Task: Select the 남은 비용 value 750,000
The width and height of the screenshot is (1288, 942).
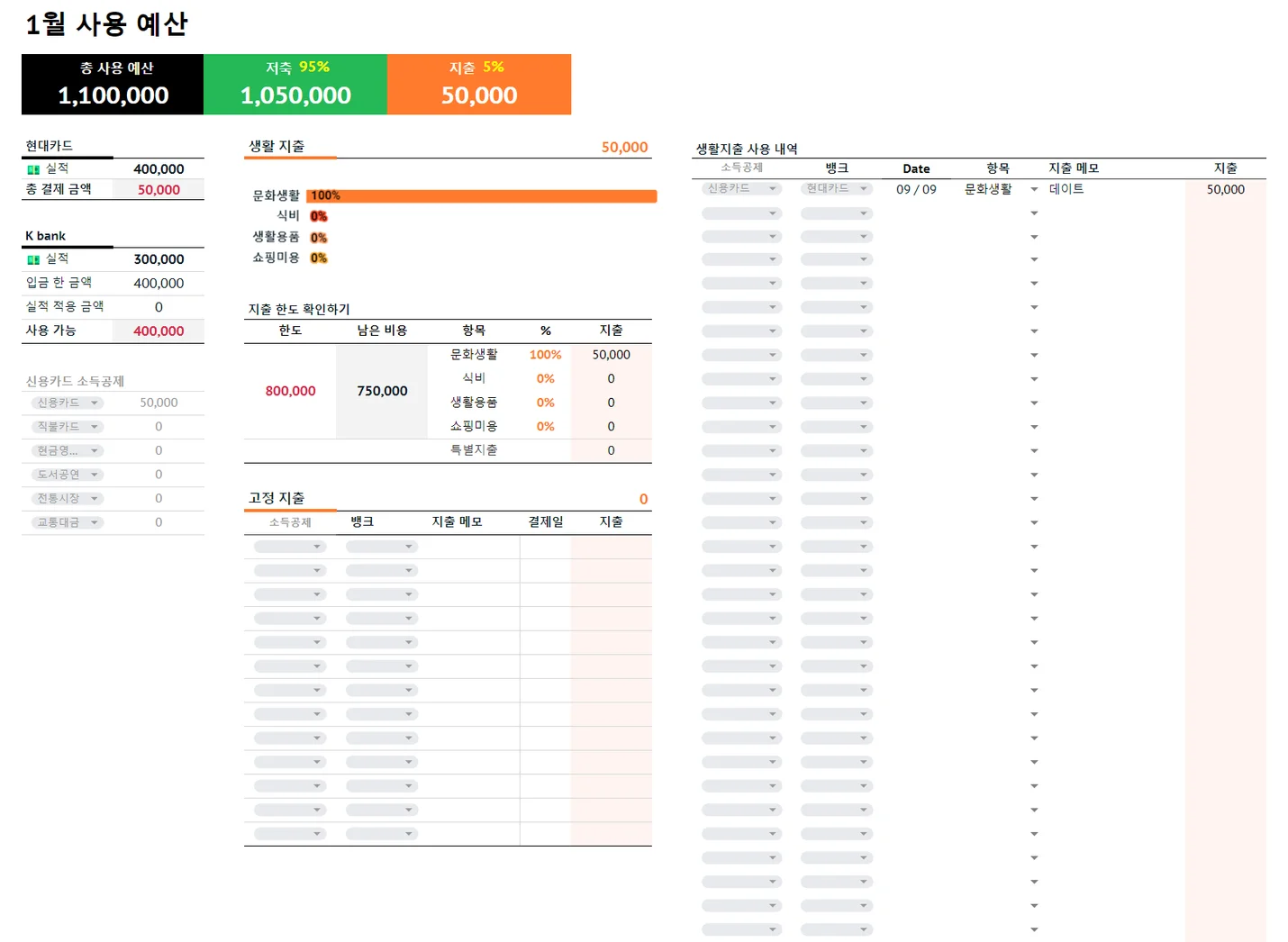Action: 382,392
